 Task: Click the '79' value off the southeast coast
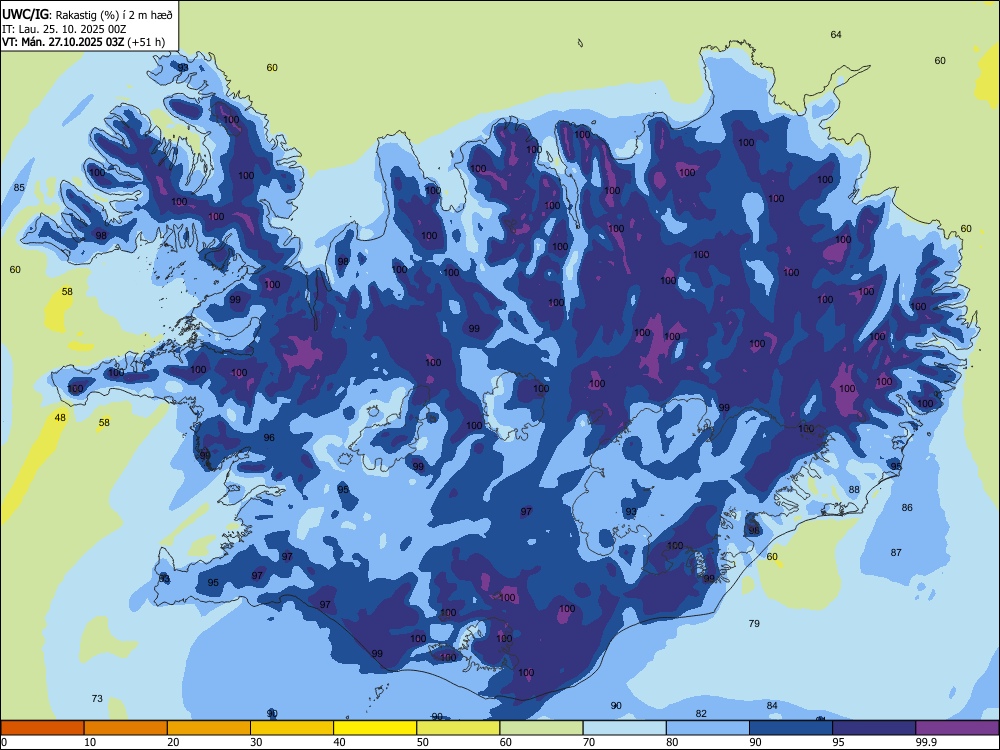754,623
